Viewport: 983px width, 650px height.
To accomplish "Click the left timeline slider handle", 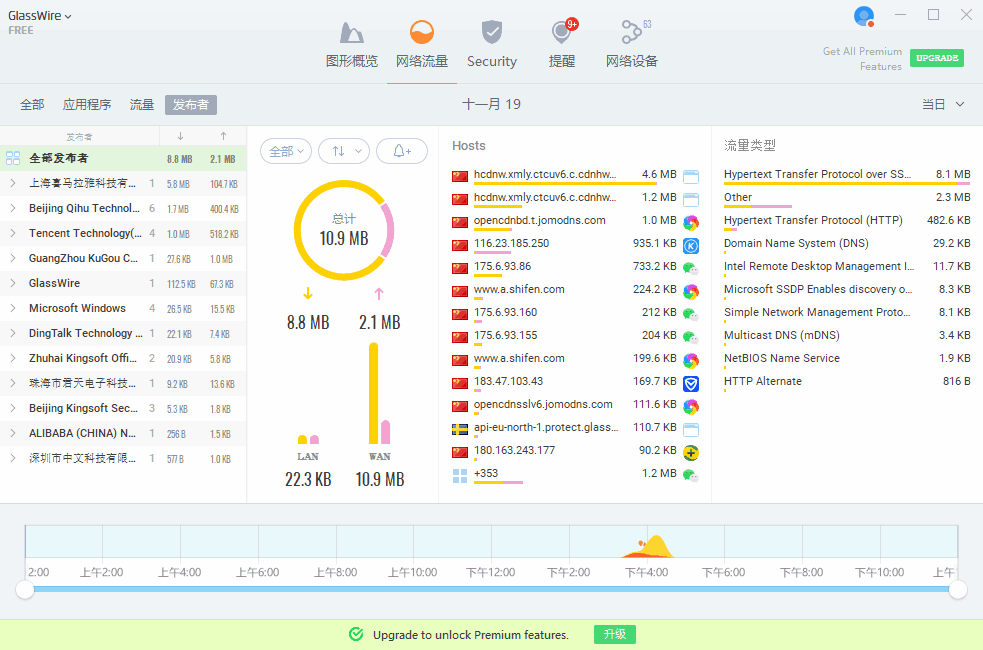I will coord(25,590).
